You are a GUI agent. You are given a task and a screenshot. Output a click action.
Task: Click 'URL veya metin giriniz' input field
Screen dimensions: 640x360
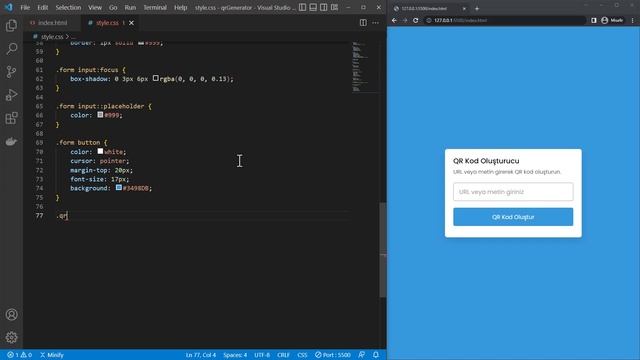[x=513, y=192]
